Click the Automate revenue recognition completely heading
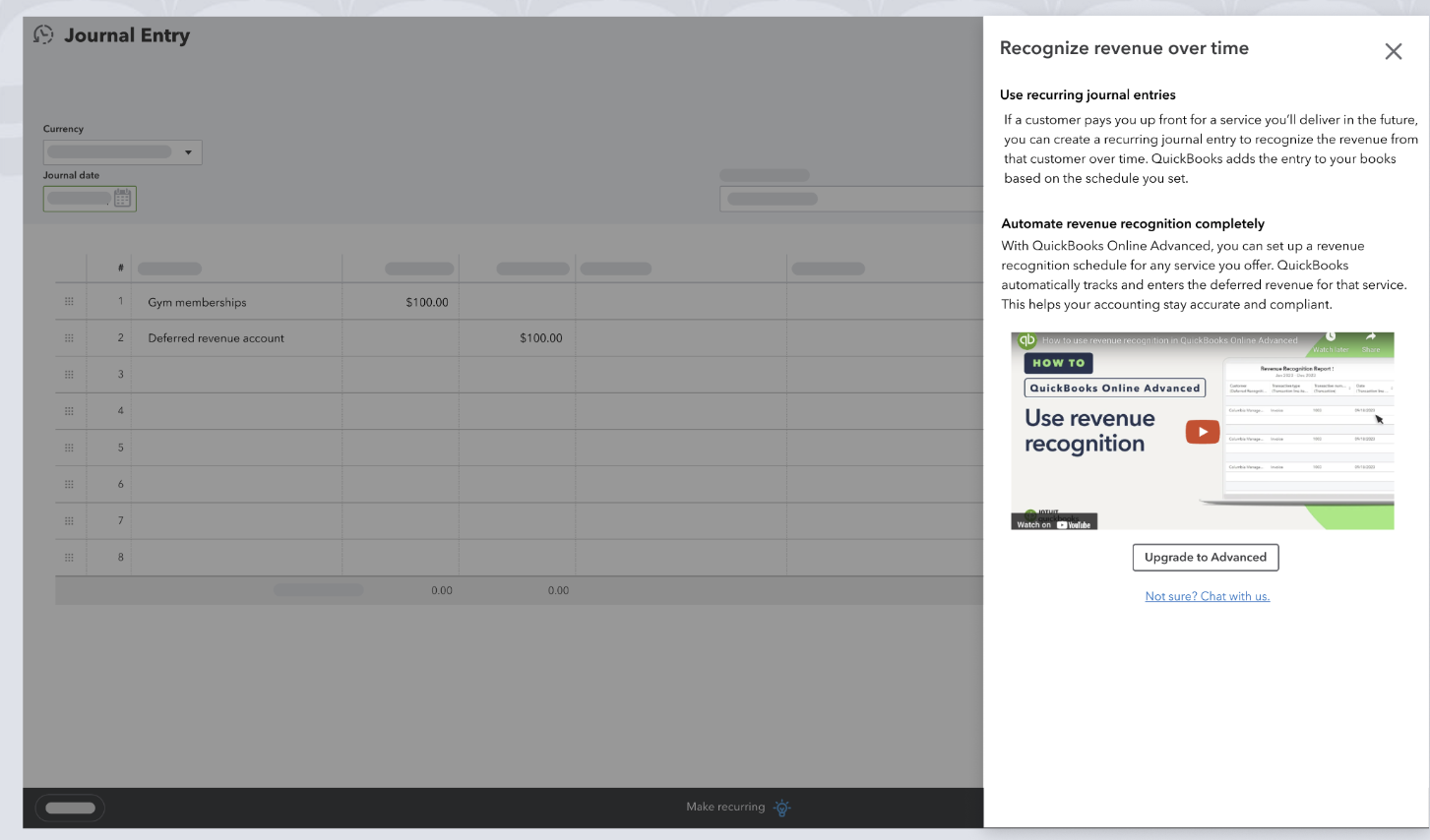The height and width of the screenshot is (840, 1430). tap(1133, 224)
